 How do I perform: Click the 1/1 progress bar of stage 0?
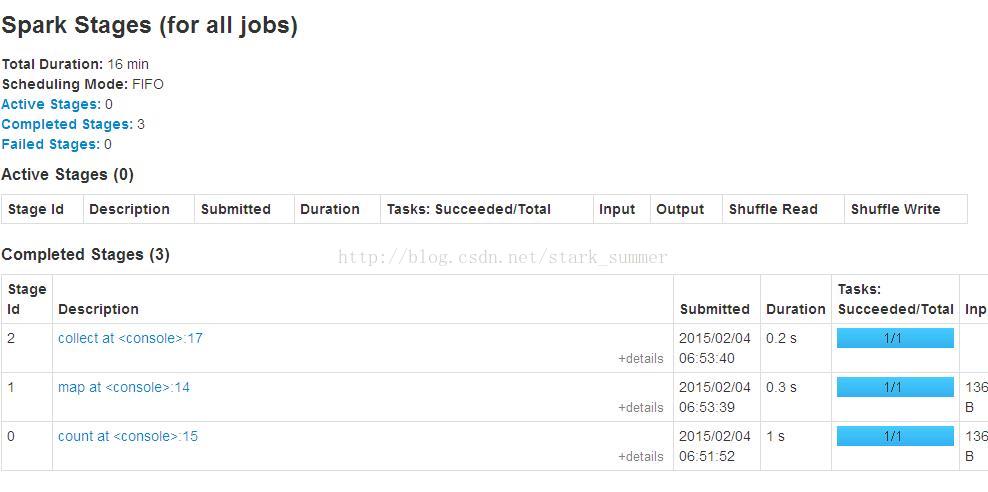pos(895,436)
